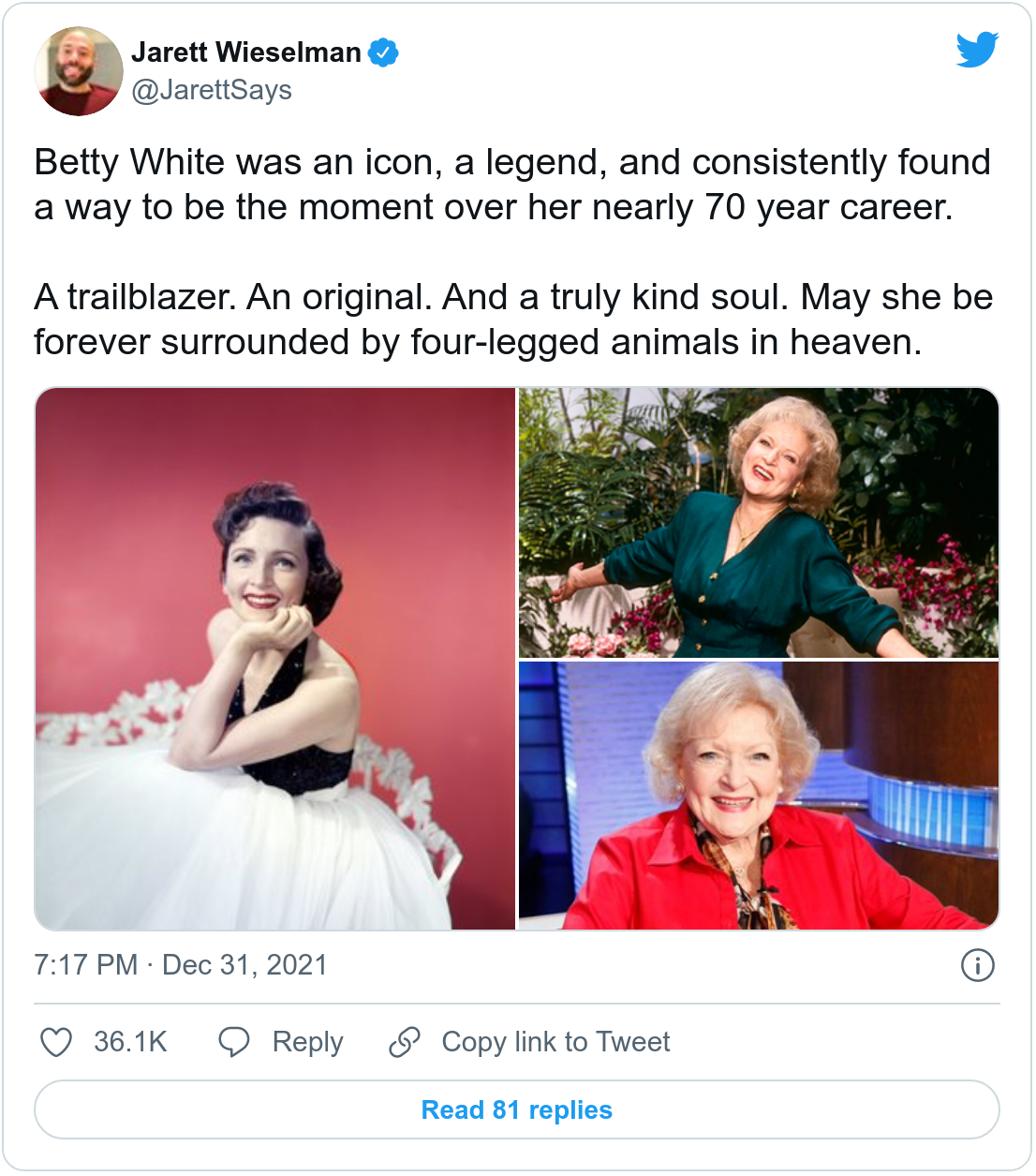Screen dimensions: 1036x1176
Task: Click the chain link icon
Action: [x=405, y=1042]
